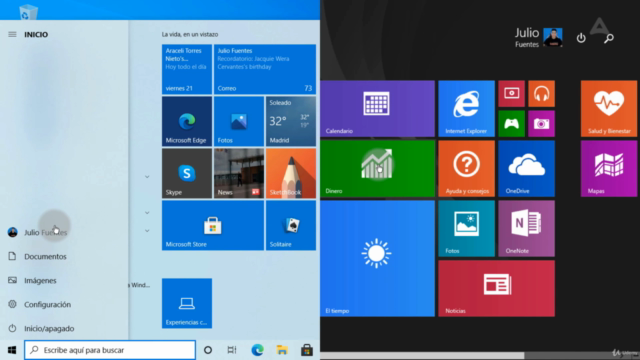Open the Calendario tile in Windows 8 Start

[x=378, y=108]
